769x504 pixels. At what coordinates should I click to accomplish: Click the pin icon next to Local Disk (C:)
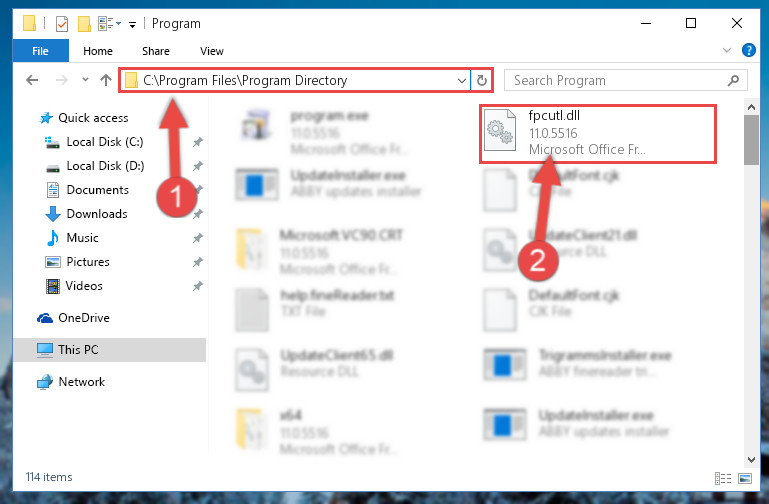coord(197,142)
